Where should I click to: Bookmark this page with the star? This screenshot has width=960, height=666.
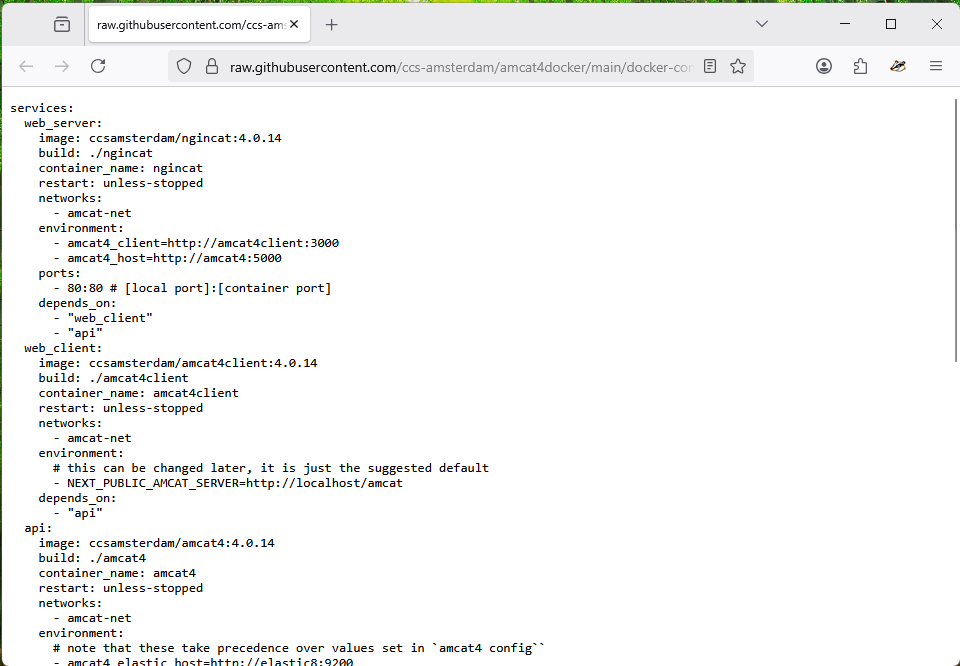738,66
